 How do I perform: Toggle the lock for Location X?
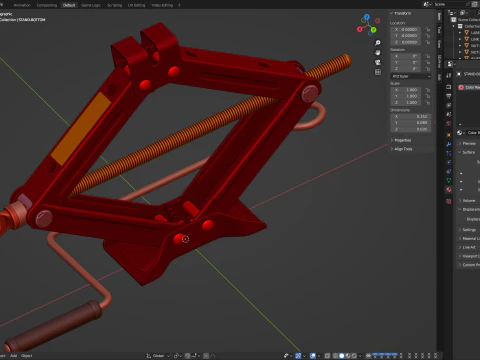click(428, 30)
